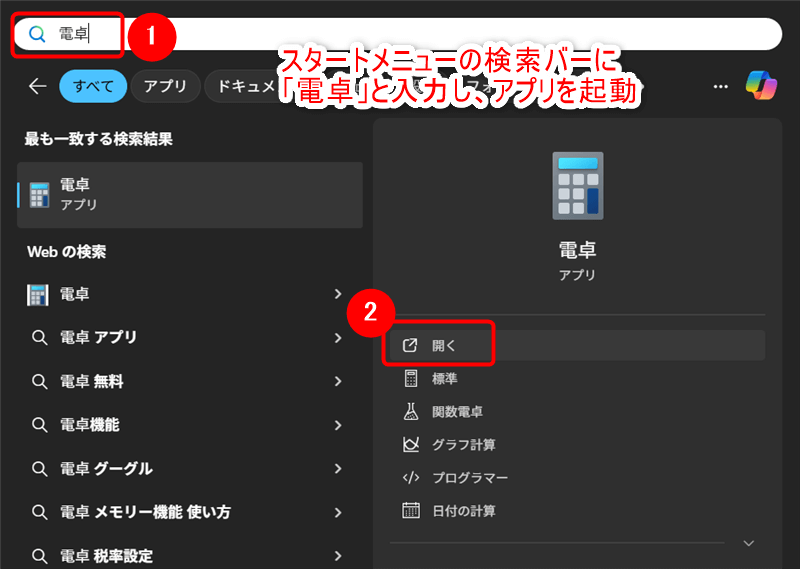Expand the 電卓 アプリ suggestion chevron

point(338,338)
